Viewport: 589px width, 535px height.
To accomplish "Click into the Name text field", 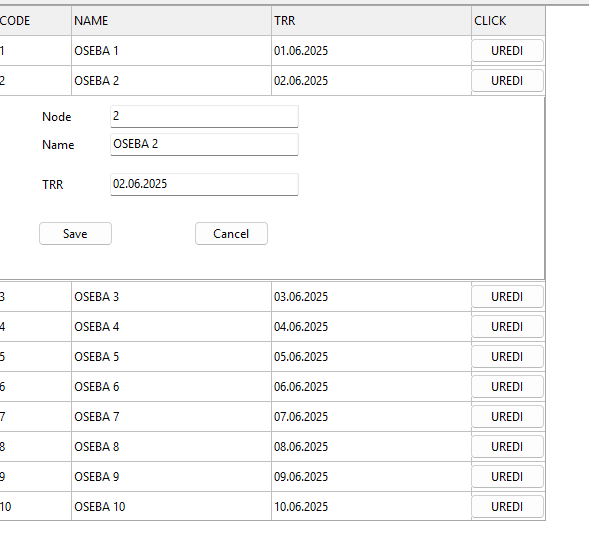I will coord(204,144).
